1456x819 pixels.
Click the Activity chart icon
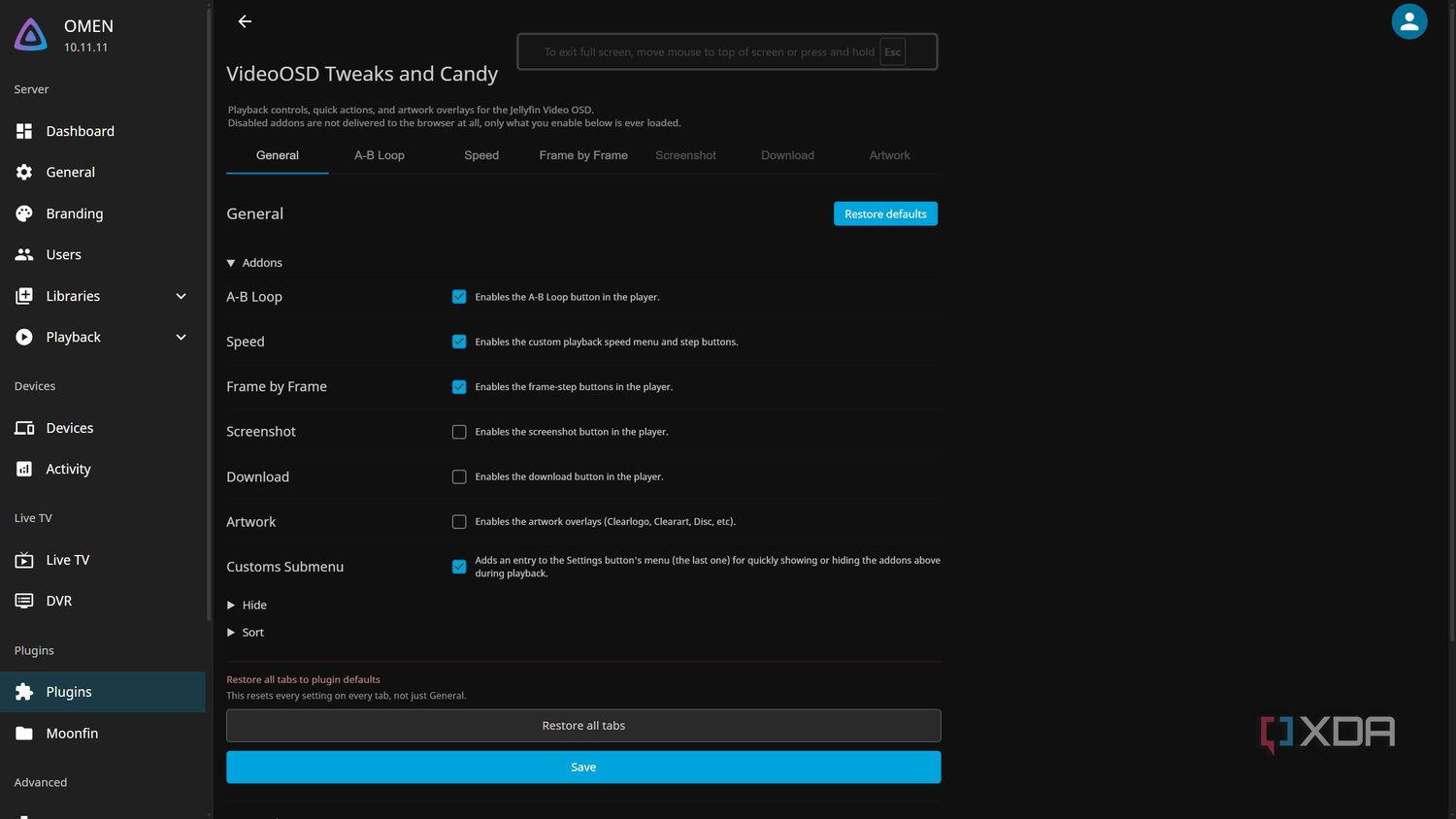click(x=24, y=469)
